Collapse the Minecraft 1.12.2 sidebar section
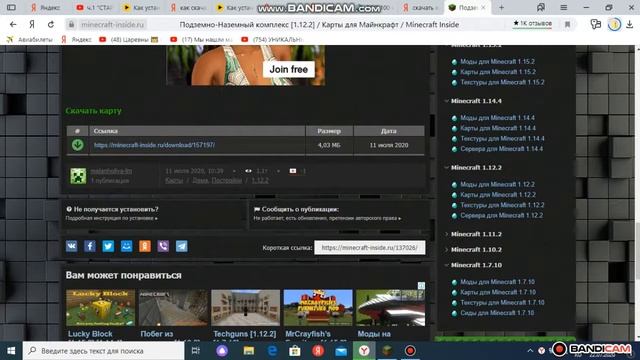Viewport: 640px width, 360px height. 446,167
